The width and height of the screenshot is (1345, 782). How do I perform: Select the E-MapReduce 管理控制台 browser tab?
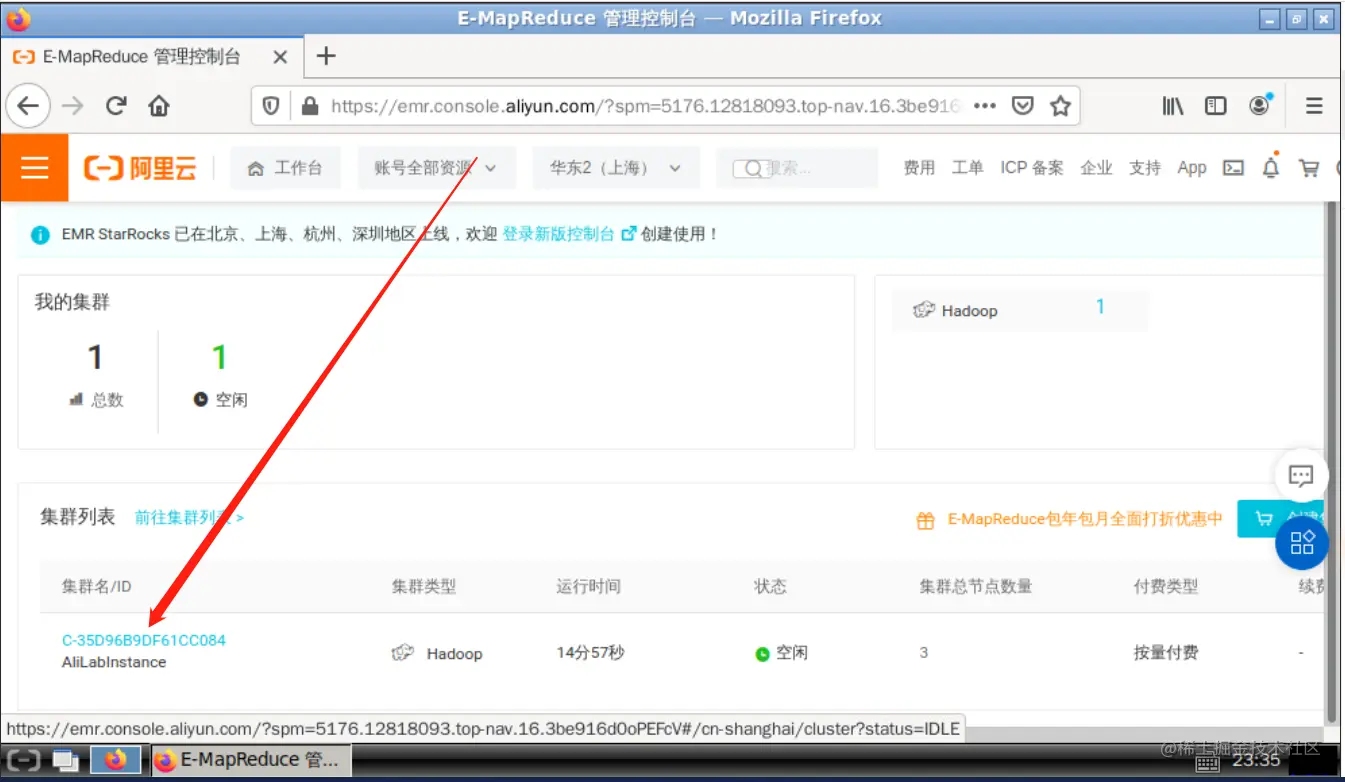pyautogui.click(x=150, y=57)
